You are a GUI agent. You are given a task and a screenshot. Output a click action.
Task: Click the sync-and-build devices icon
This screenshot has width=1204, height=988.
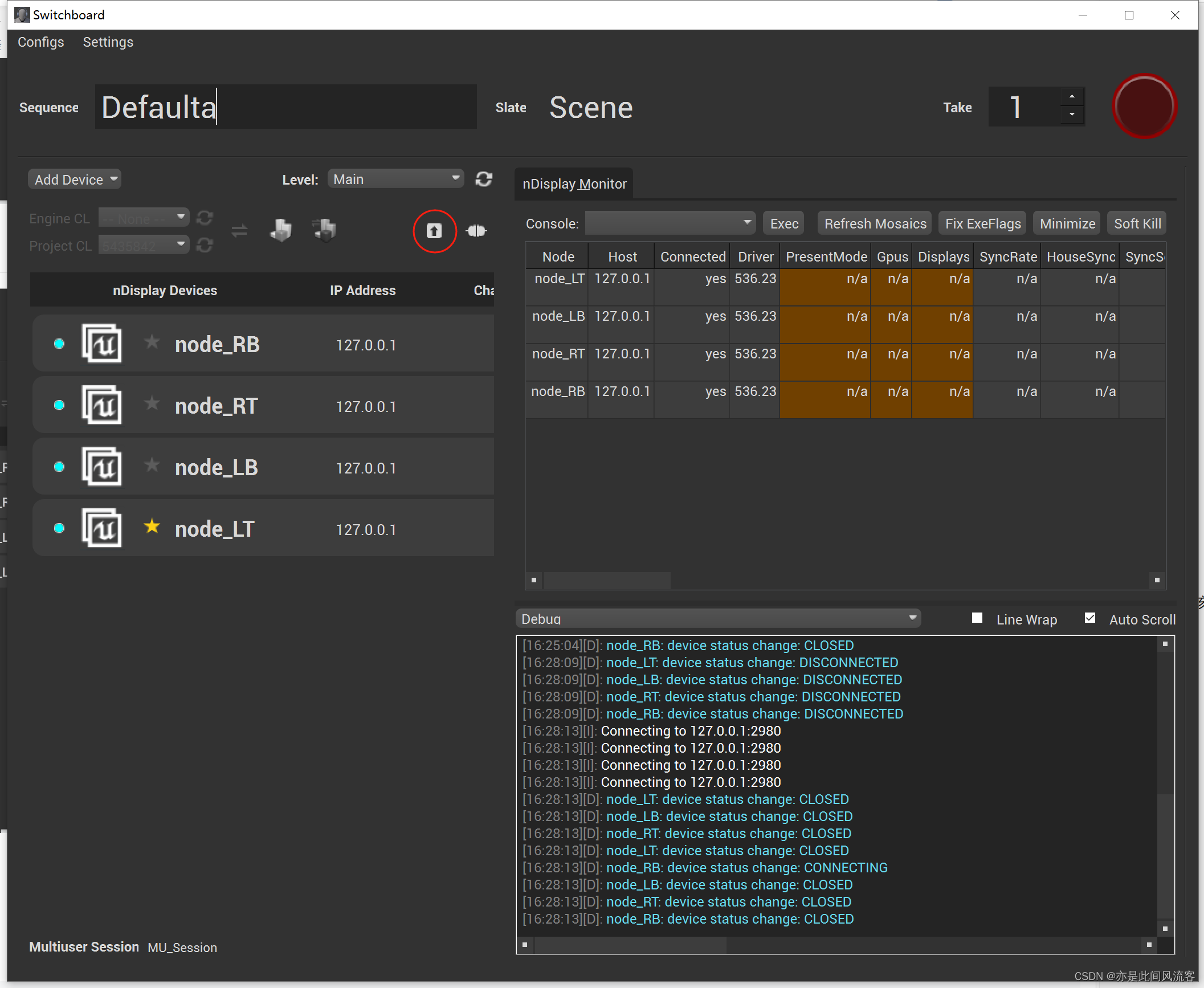324,230
